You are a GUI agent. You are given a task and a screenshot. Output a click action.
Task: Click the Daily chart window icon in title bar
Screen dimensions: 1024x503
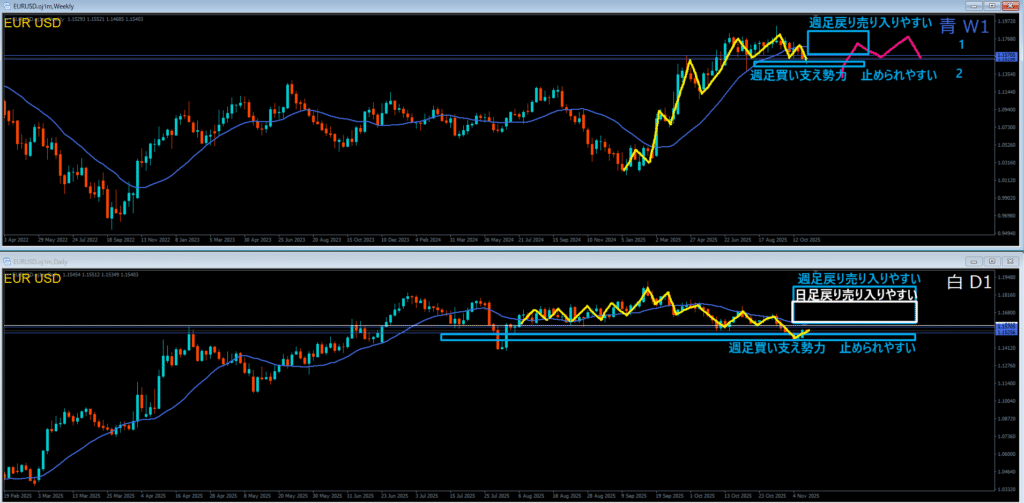point(6,260)
